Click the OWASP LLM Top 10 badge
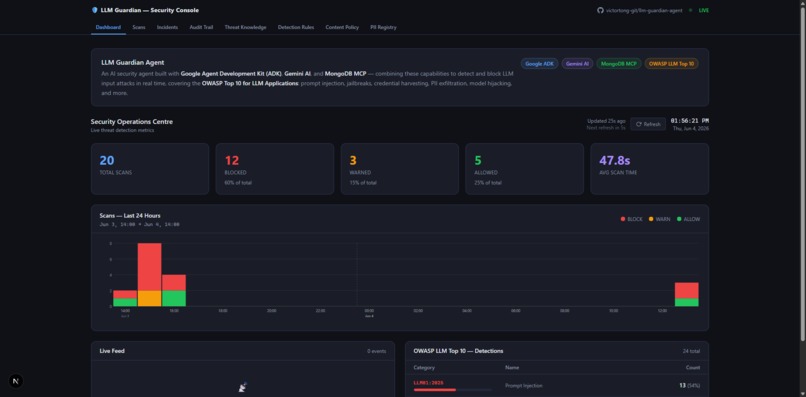The image size is (806, 397). 671,64
